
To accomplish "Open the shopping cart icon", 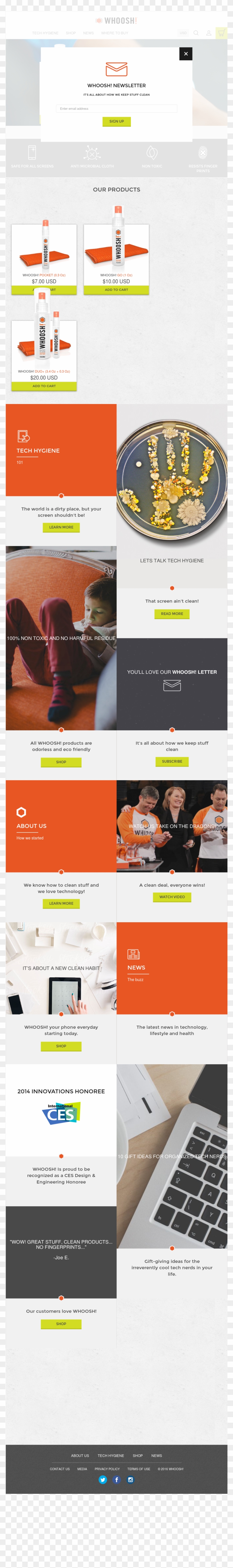I will pyautogui.click(x=221, y=33).
